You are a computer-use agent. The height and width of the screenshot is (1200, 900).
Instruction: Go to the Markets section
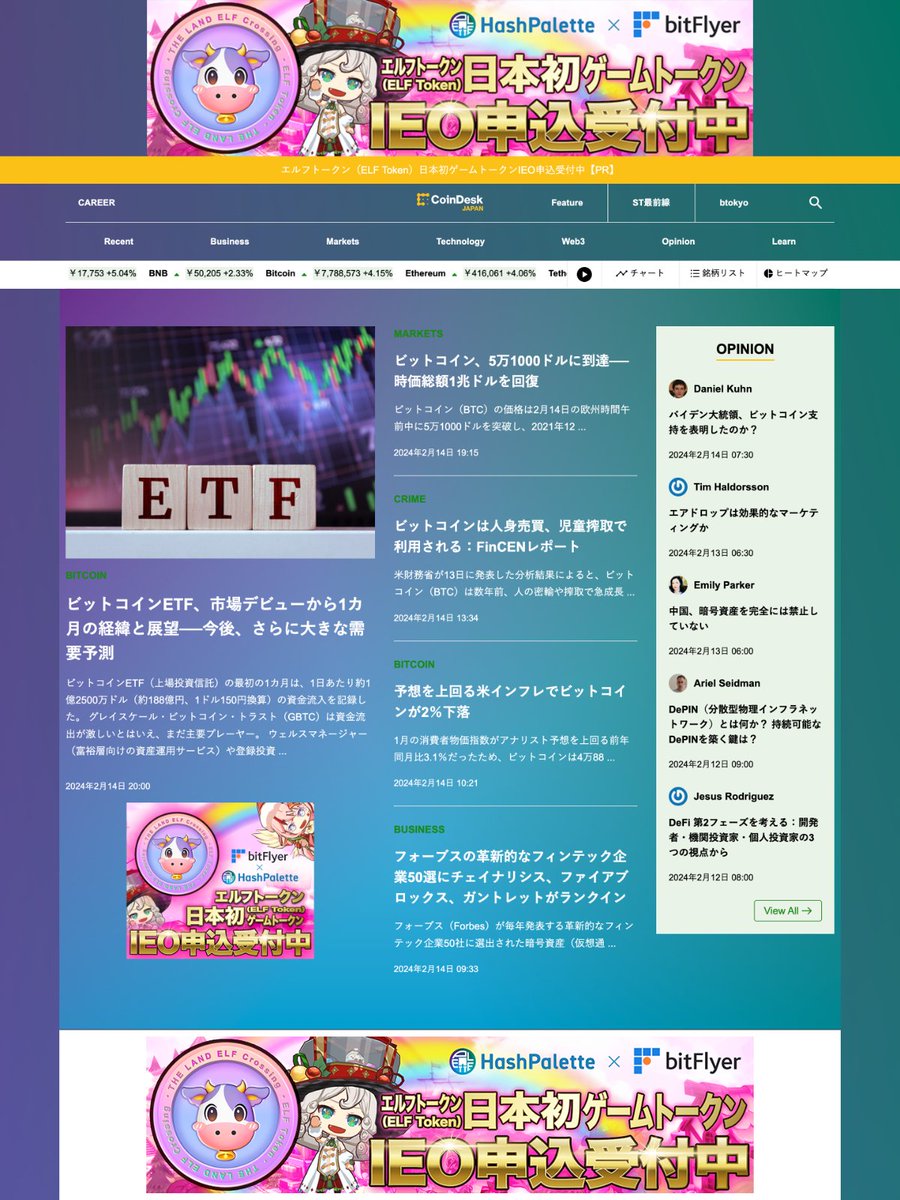coord(342,241)
